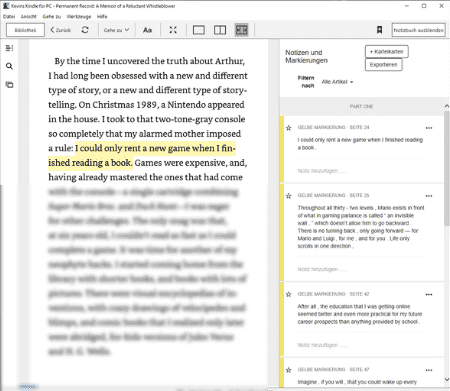Image resolution: width=450 pixels, height=391 pixels.
Task: Click the GELBE MARKIERUNG · SEITE 24 label
Action: coord(333,127)
